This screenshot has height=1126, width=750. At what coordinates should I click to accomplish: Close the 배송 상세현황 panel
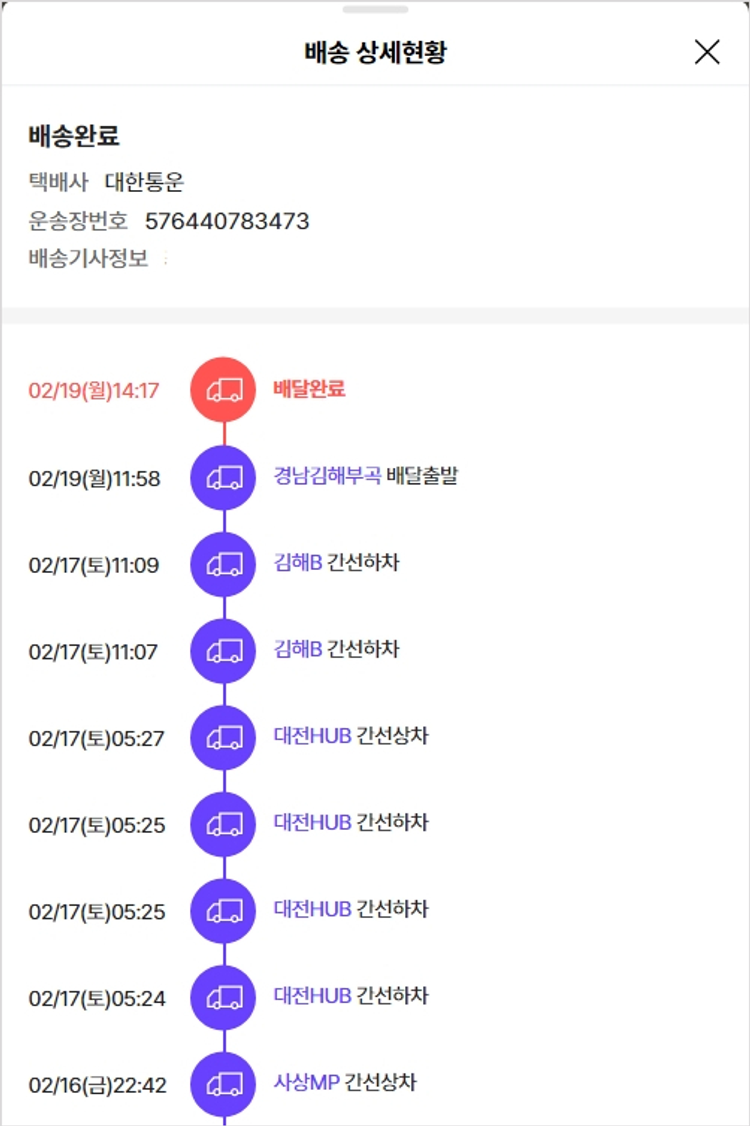tap(707, 53)
